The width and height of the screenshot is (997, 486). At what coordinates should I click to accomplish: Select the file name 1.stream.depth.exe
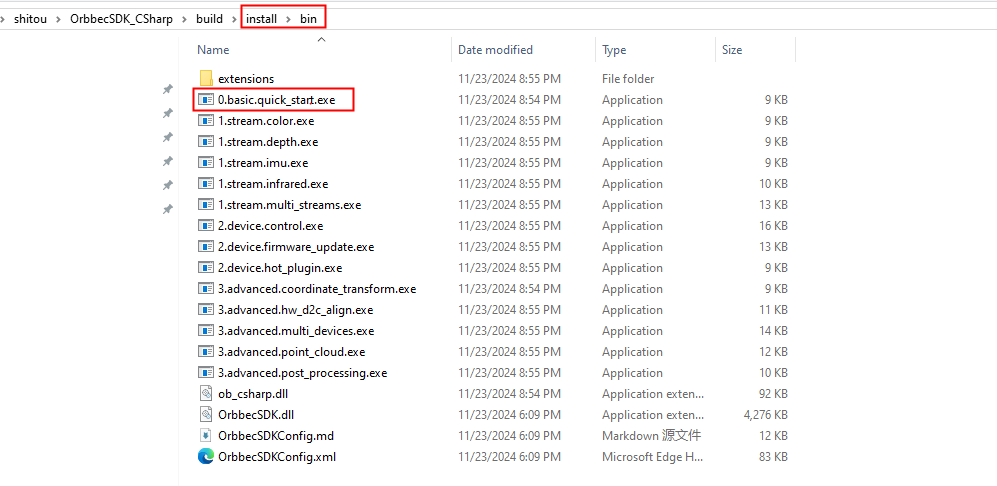tap(268, 141)
